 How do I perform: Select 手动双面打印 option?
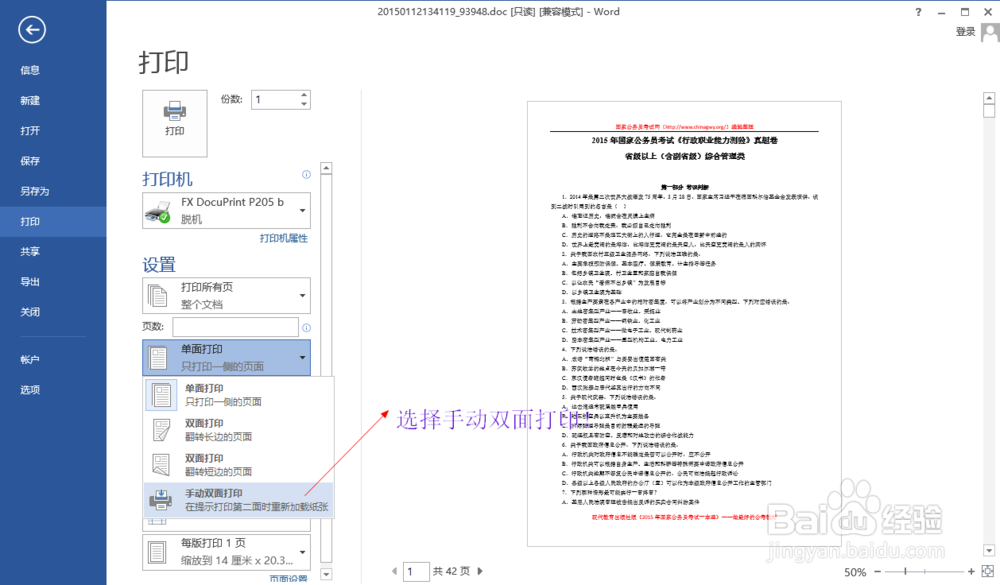click(239, 500)
